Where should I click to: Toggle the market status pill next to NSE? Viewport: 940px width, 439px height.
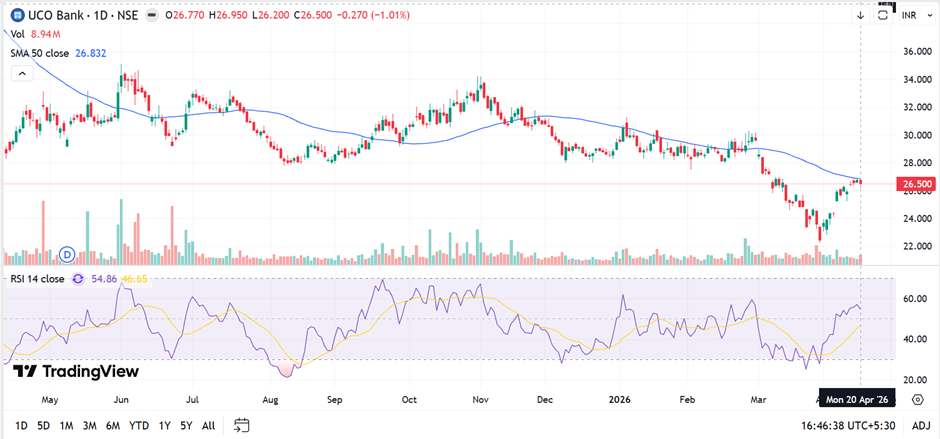tap(150, 15)
